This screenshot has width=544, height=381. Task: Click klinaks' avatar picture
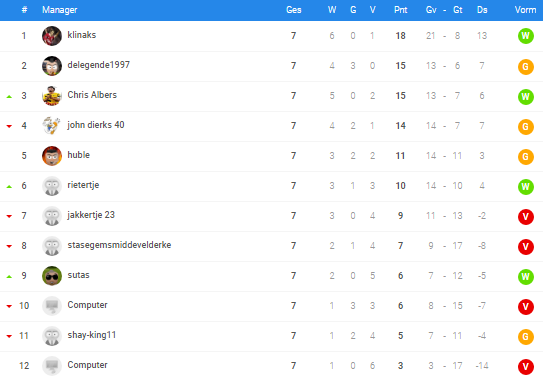tap(52, 36)
